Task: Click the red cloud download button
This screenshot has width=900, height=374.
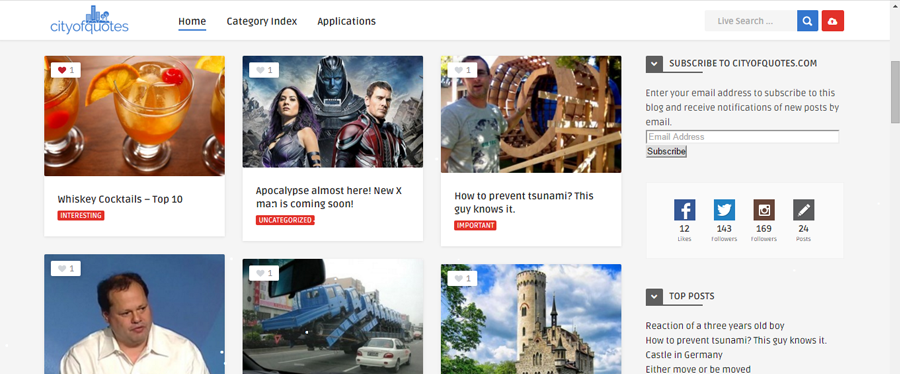Action: (x=833, y=21)
